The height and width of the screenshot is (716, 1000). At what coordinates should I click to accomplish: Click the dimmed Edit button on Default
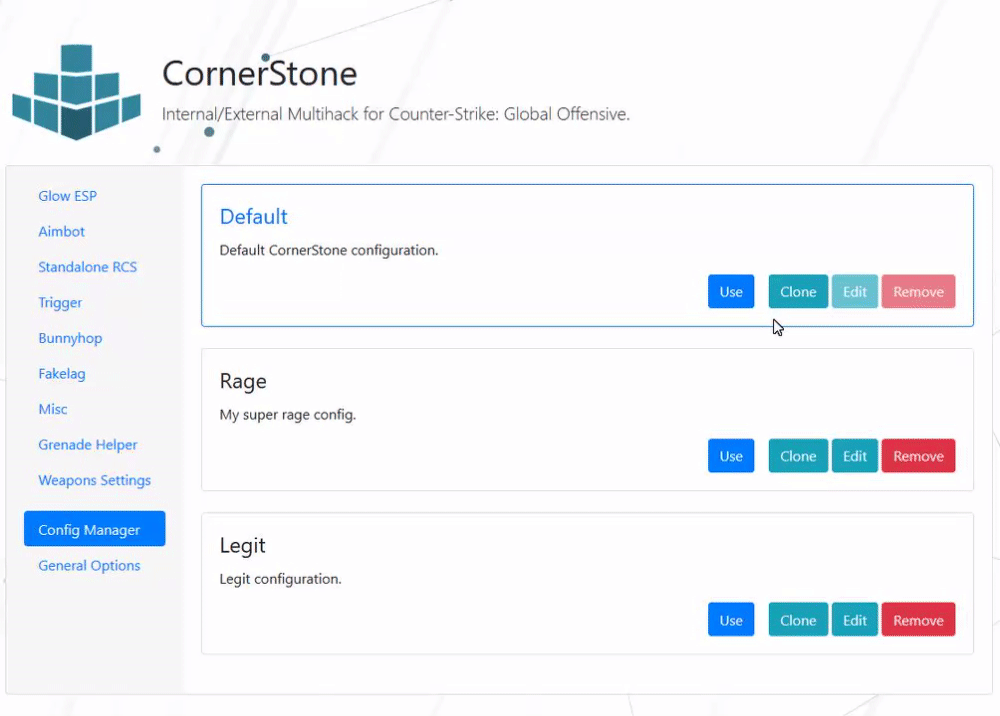tap(855, 291)
